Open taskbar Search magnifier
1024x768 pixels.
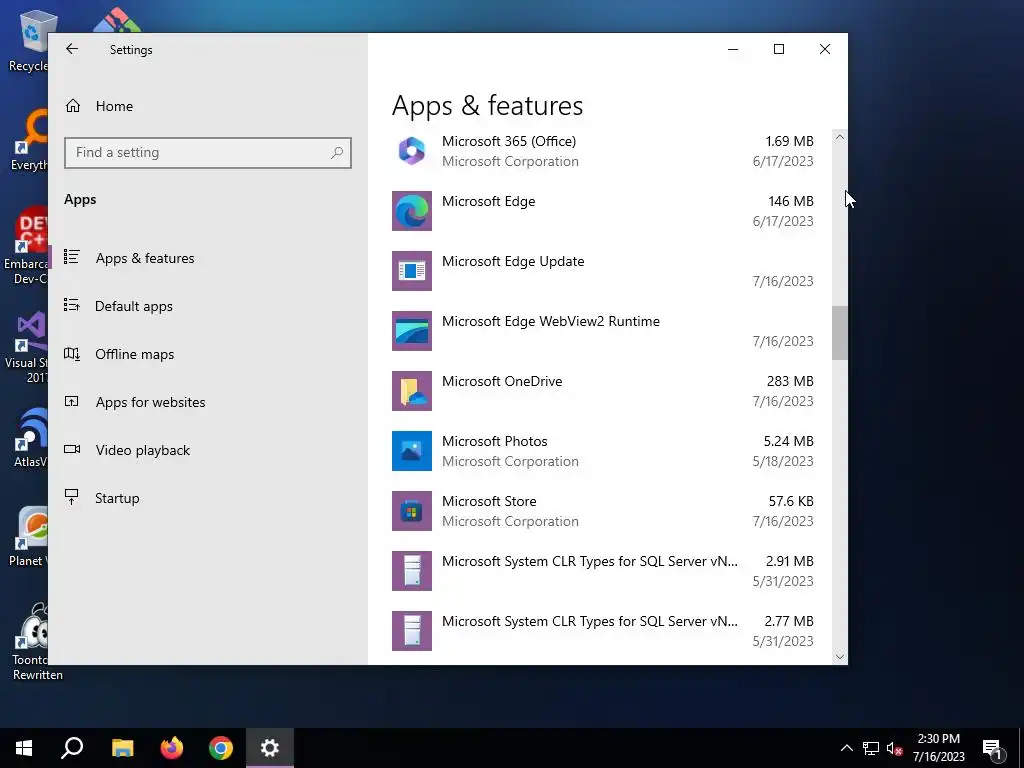click(72, 748)
